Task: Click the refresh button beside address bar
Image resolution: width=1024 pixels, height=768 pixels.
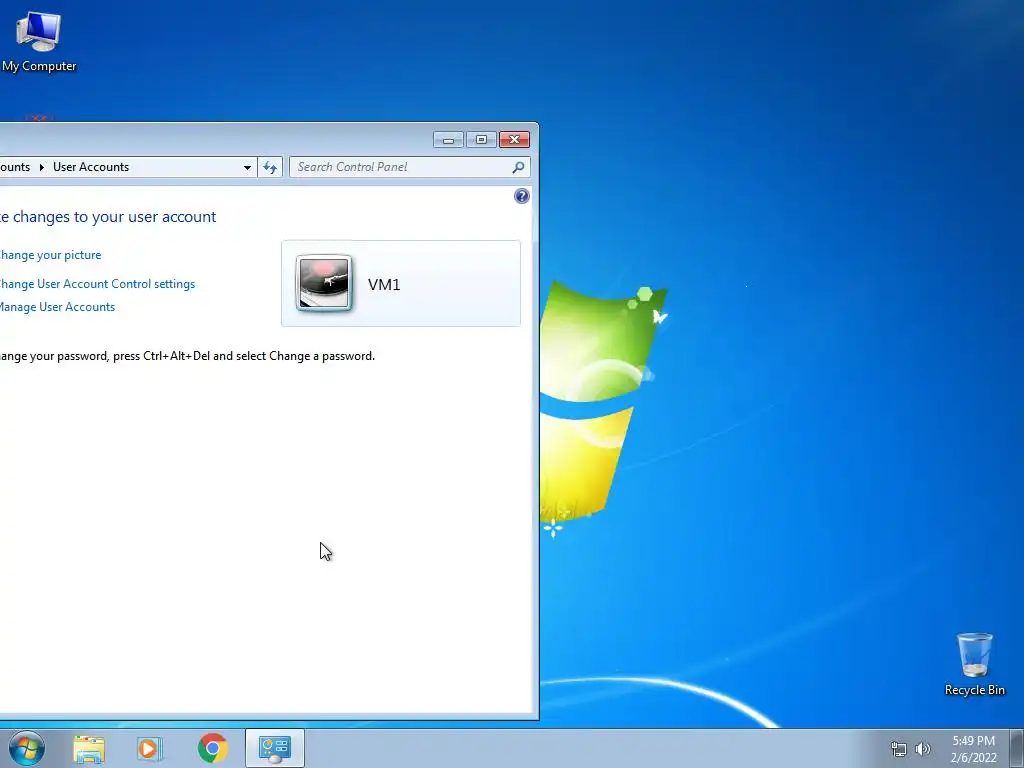Action: (270, 167)
